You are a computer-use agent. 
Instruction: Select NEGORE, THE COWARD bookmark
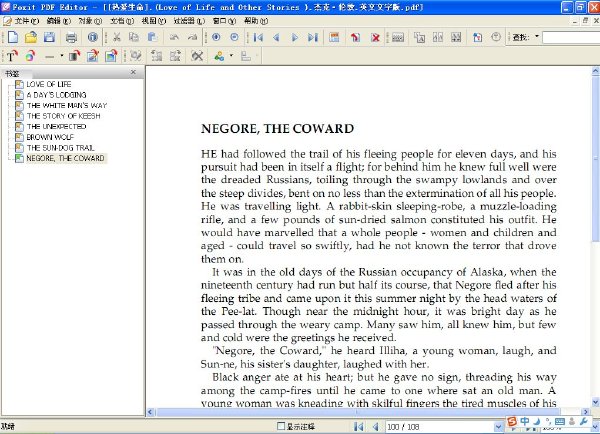(65, 158)
